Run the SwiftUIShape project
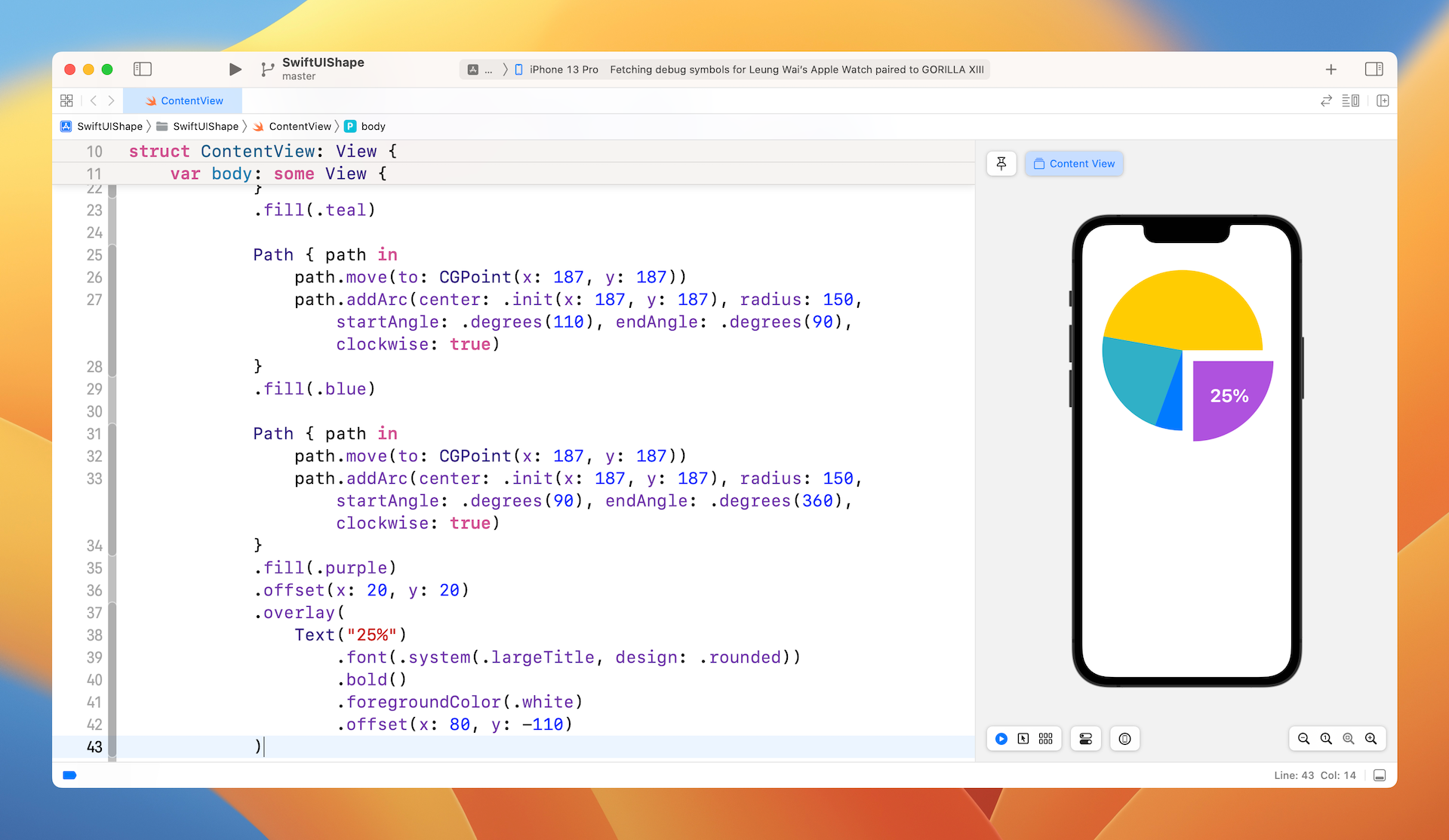This screenshot has height=840, width=1449. (x=235, y=69)
